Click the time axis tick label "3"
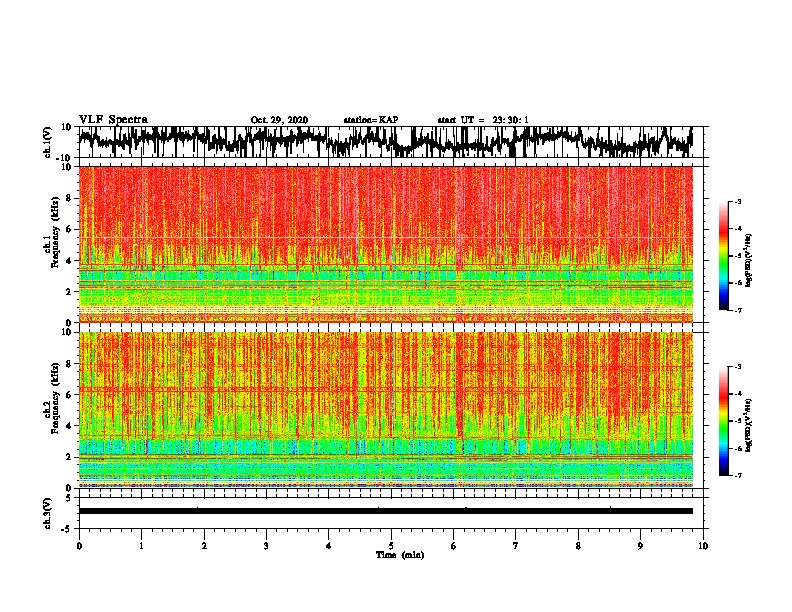The image size is (792, 612). pyautogui.click(x=266, y=546)
